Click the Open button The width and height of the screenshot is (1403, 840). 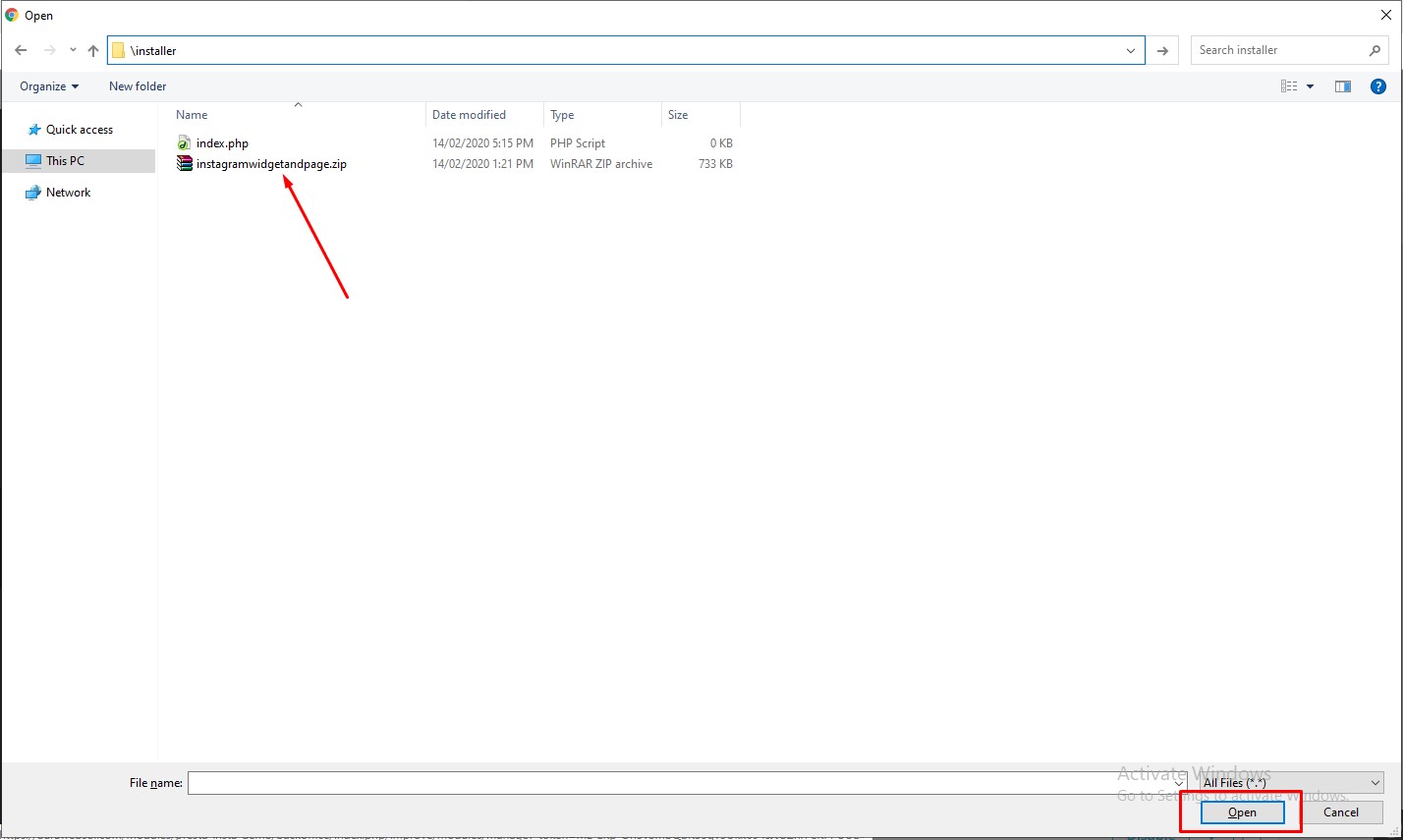(1242, 812)
